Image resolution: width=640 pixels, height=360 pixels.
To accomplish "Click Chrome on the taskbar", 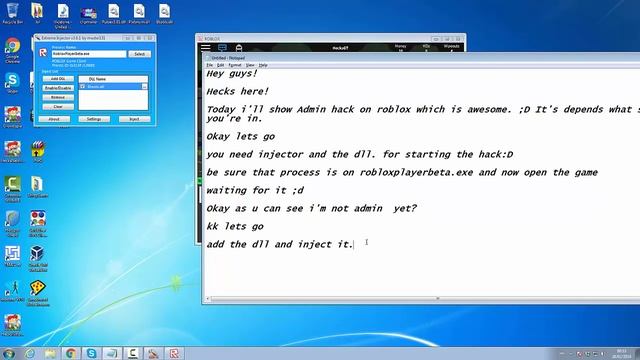I will (71, 353).
